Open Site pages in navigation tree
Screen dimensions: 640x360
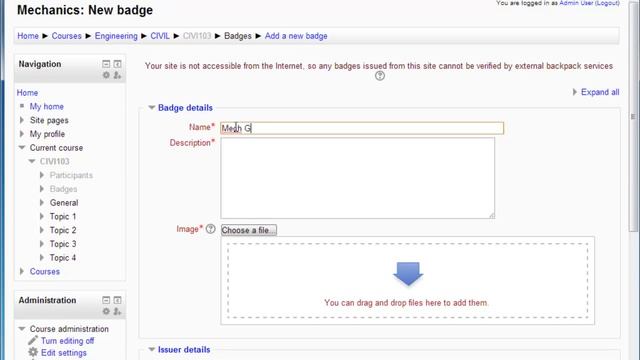coord(49,120)
